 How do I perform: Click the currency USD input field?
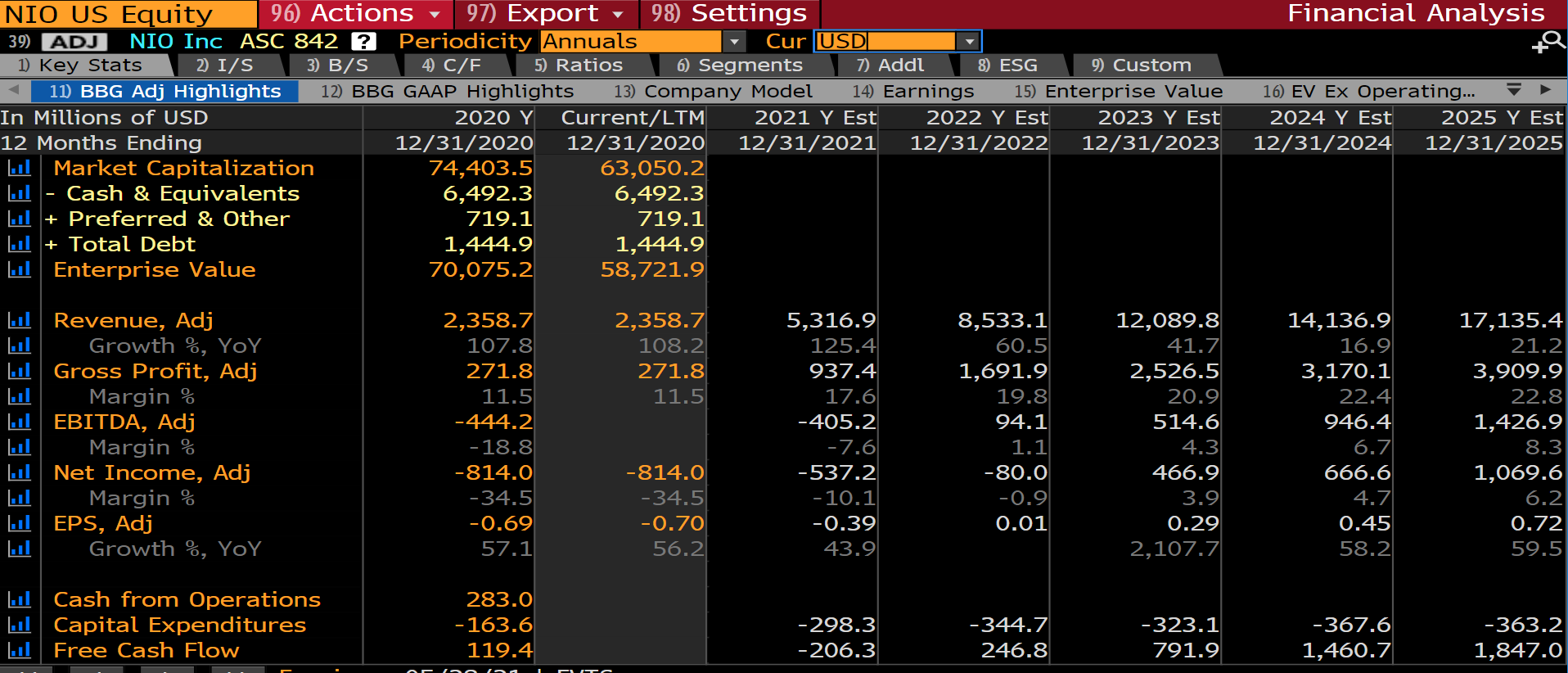point(886,41)
